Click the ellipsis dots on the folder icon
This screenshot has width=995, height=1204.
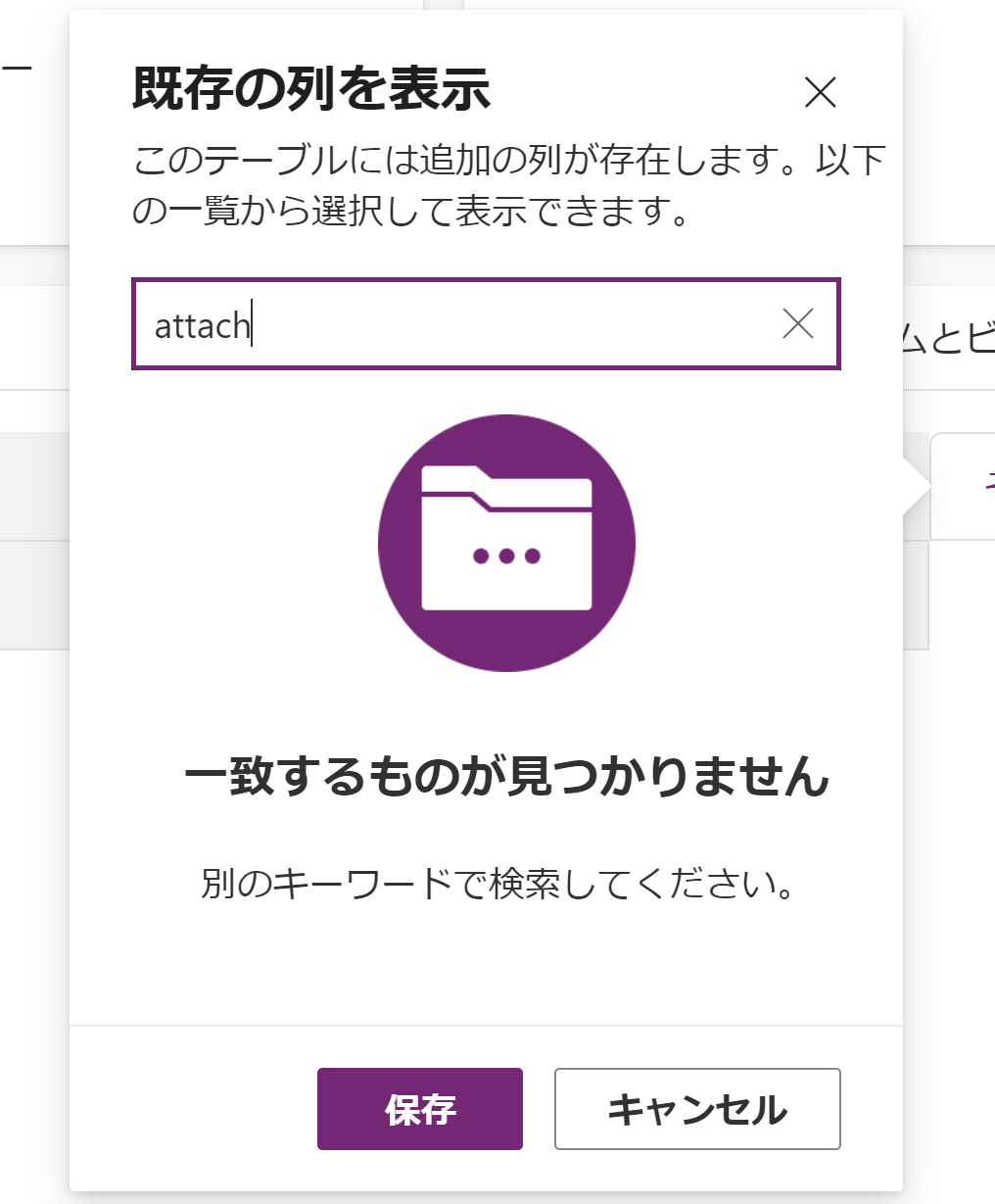505,554
